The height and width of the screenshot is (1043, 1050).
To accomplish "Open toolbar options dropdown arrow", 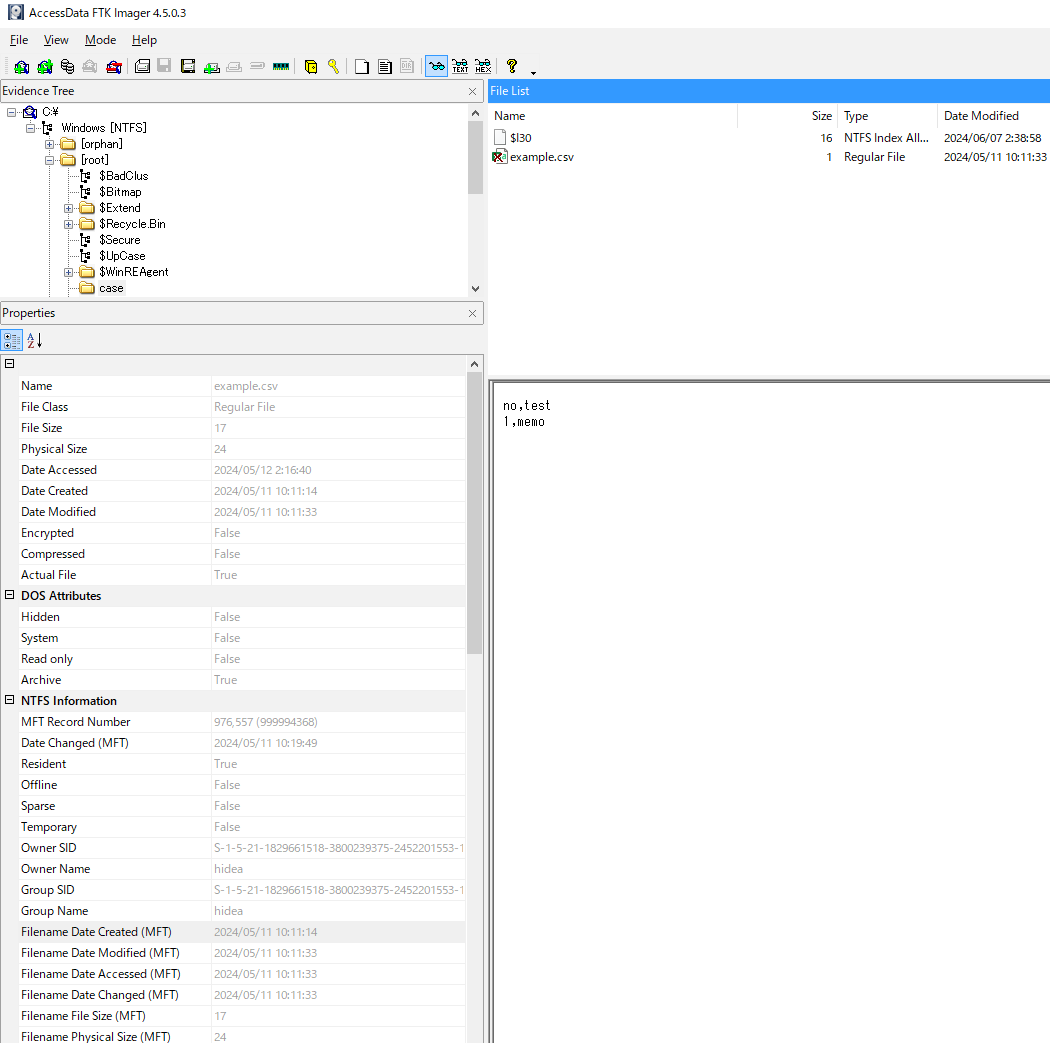I will coord(533,72).
